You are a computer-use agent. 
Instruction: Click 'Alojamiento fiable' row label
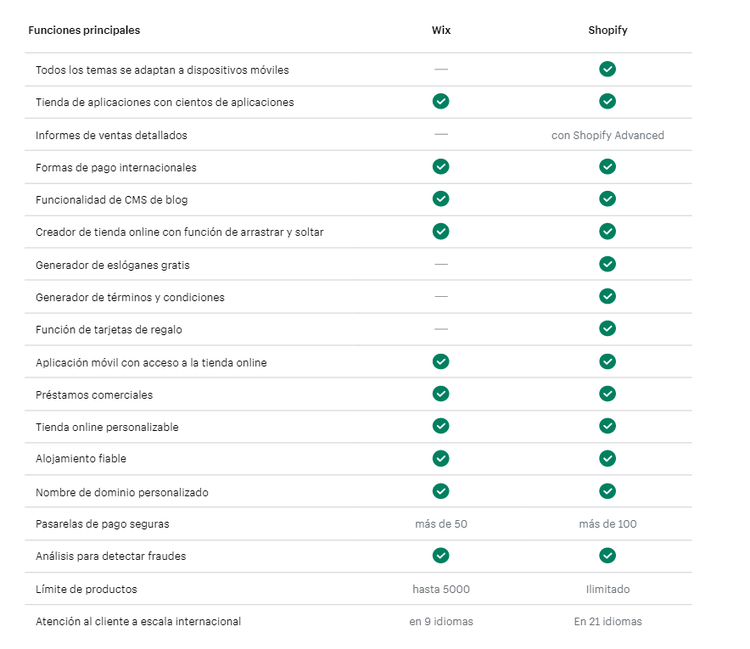(x=81, y=459)
